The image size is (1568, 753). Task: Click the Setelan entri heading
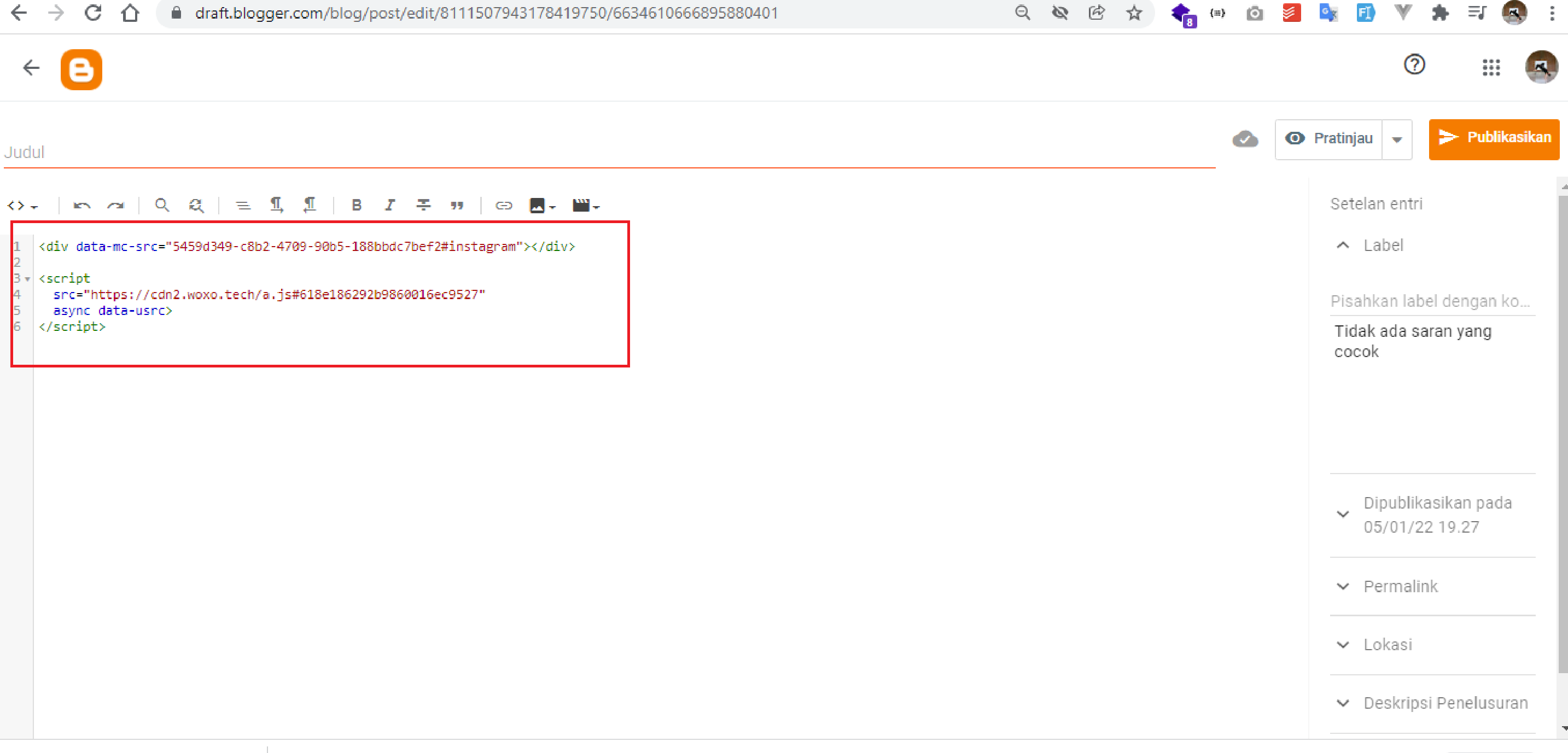1375,204
